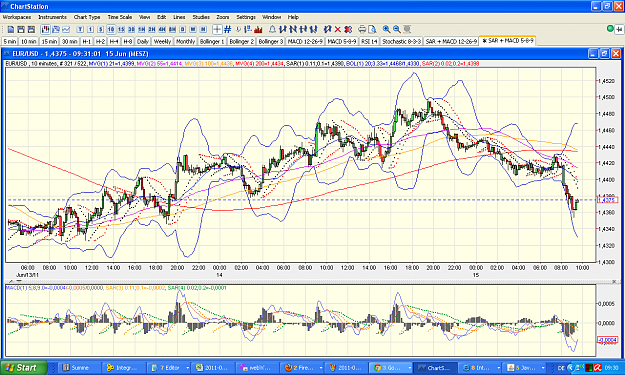Click the red X delete icon
This screenshot has height=375, width=625.
338,29
